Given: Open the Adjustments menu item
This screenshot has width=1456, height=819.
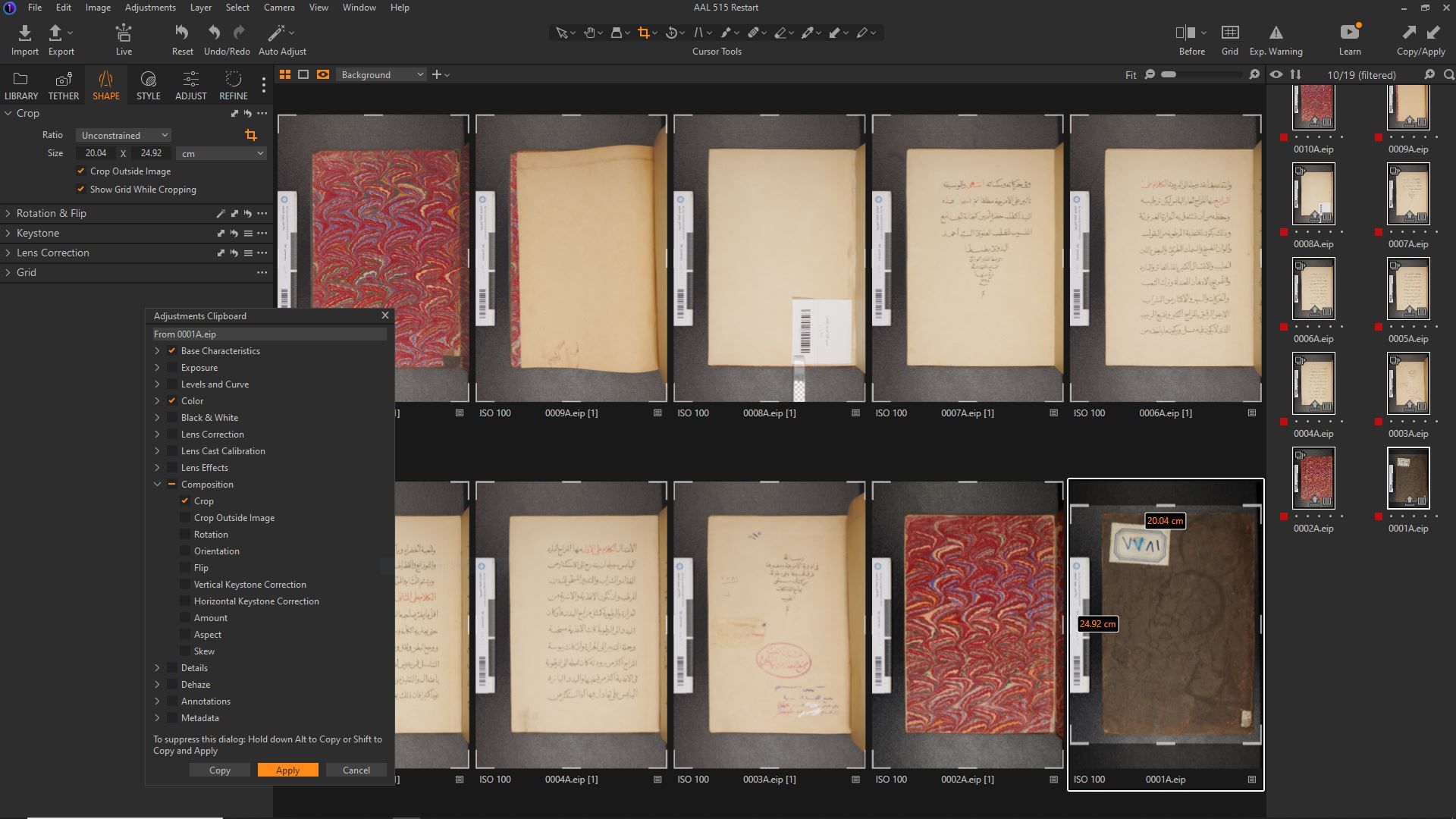Looking at the screenshot, I should pyautogui.click(x=150, y=8).
